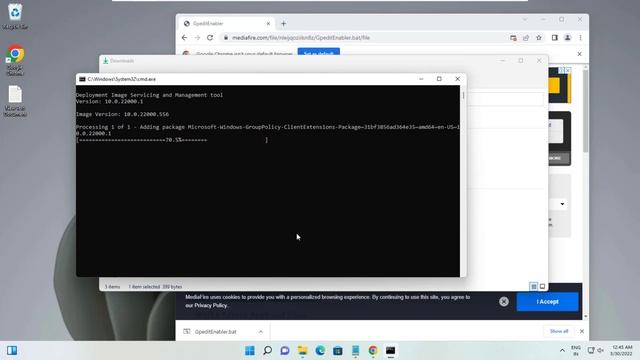This screenshot has width=640, height=360.
Task: Open Google Chrome desktop shortcut
Action: (x=15, y=60)
